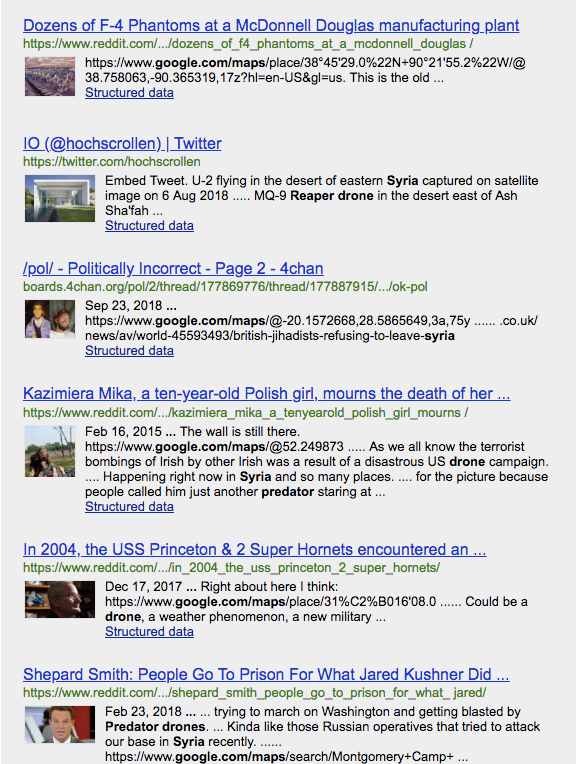Click the Shepard Smith news anchor thumbnail

[x=60, y=725]
